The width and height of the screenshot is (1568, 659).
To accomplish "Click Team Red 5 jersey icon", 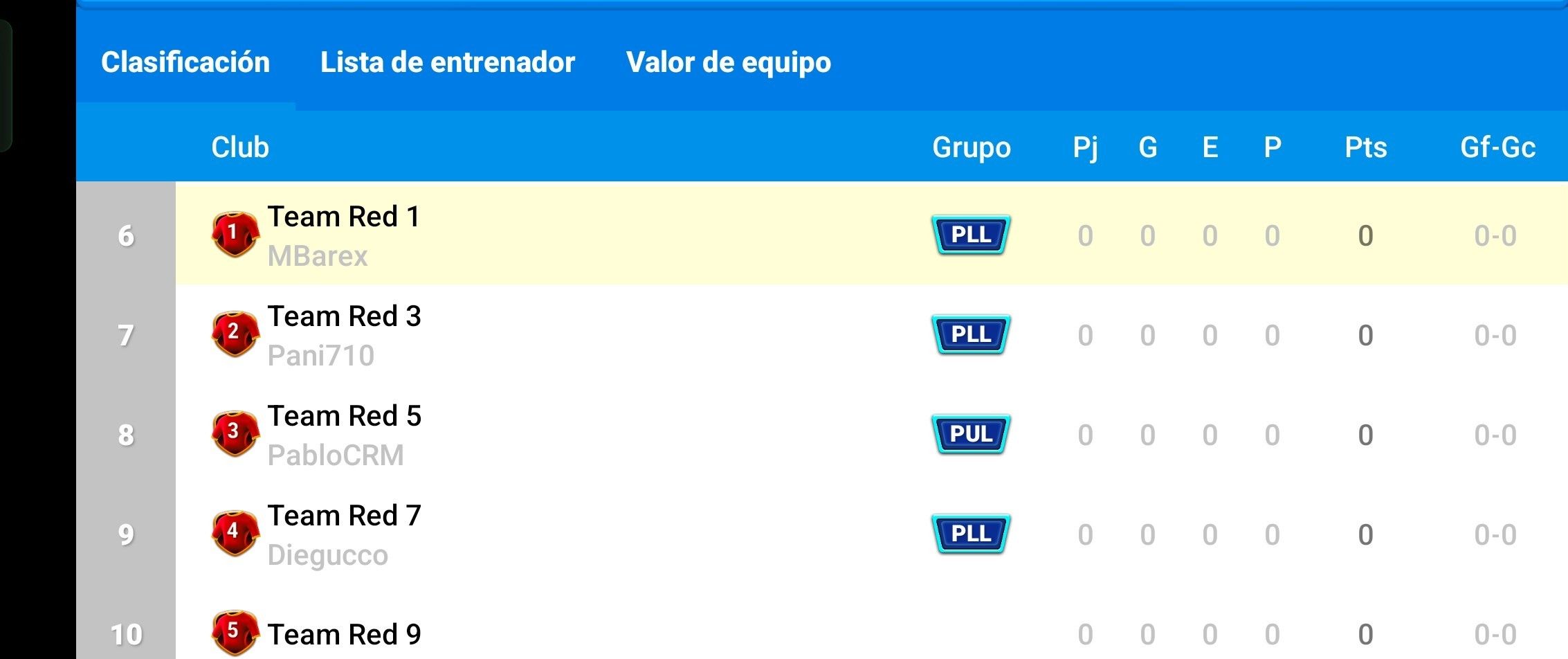I will (235, 433).
